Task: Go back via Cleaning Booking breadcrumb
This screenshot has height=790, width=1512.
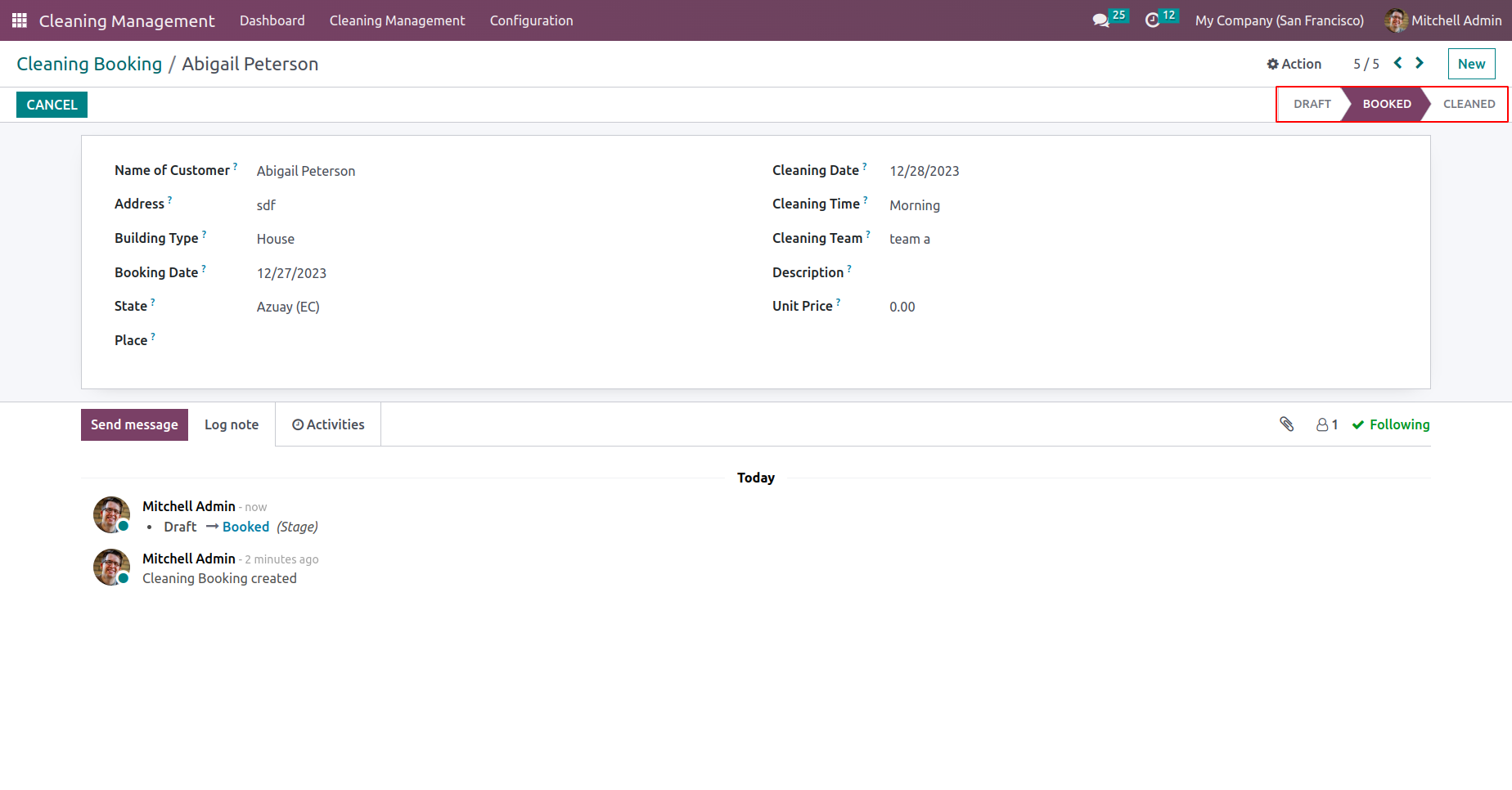Action: [x=89, y=64]
